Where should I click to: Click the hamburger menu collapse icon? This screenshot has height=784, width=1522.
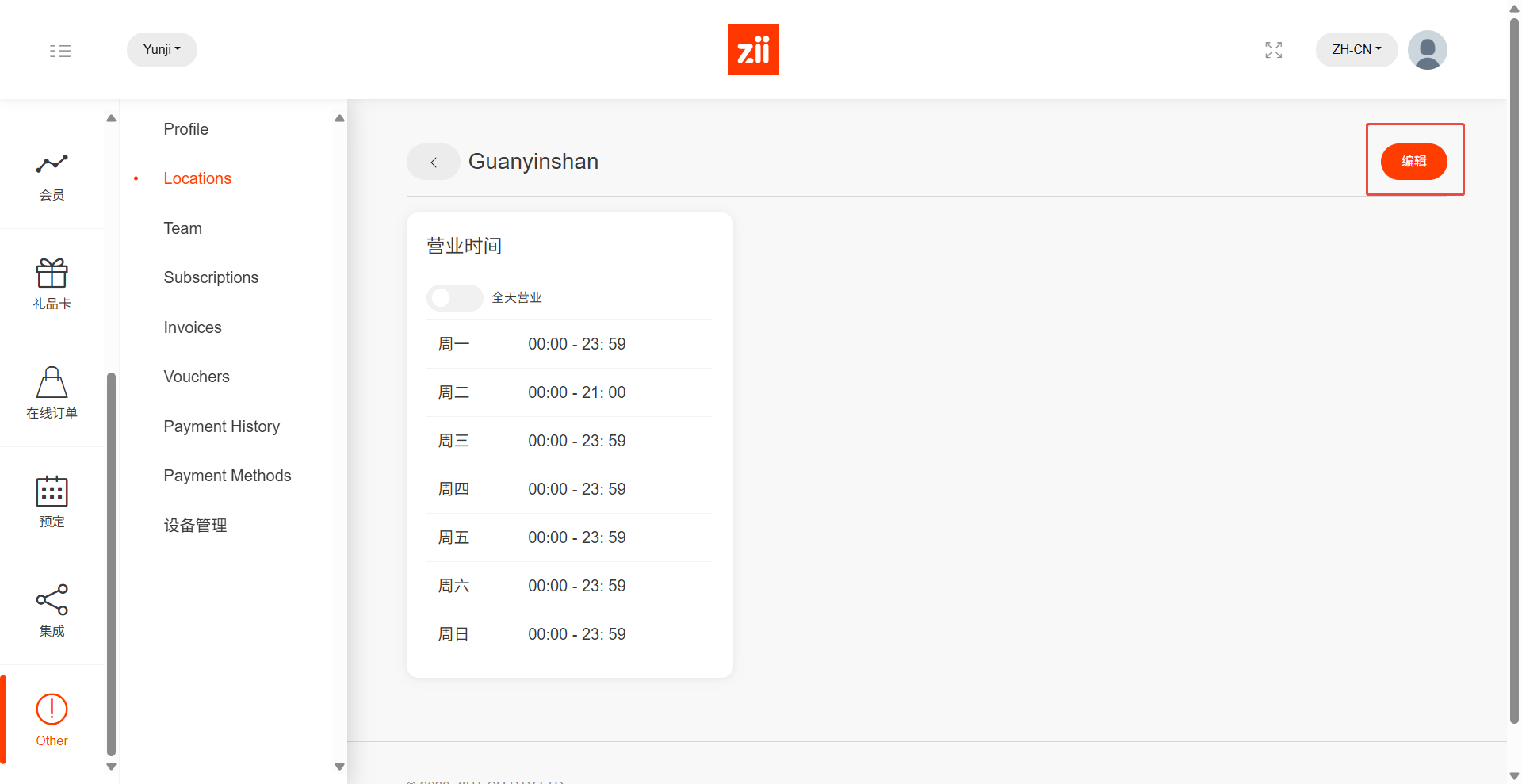click(60, 51)
